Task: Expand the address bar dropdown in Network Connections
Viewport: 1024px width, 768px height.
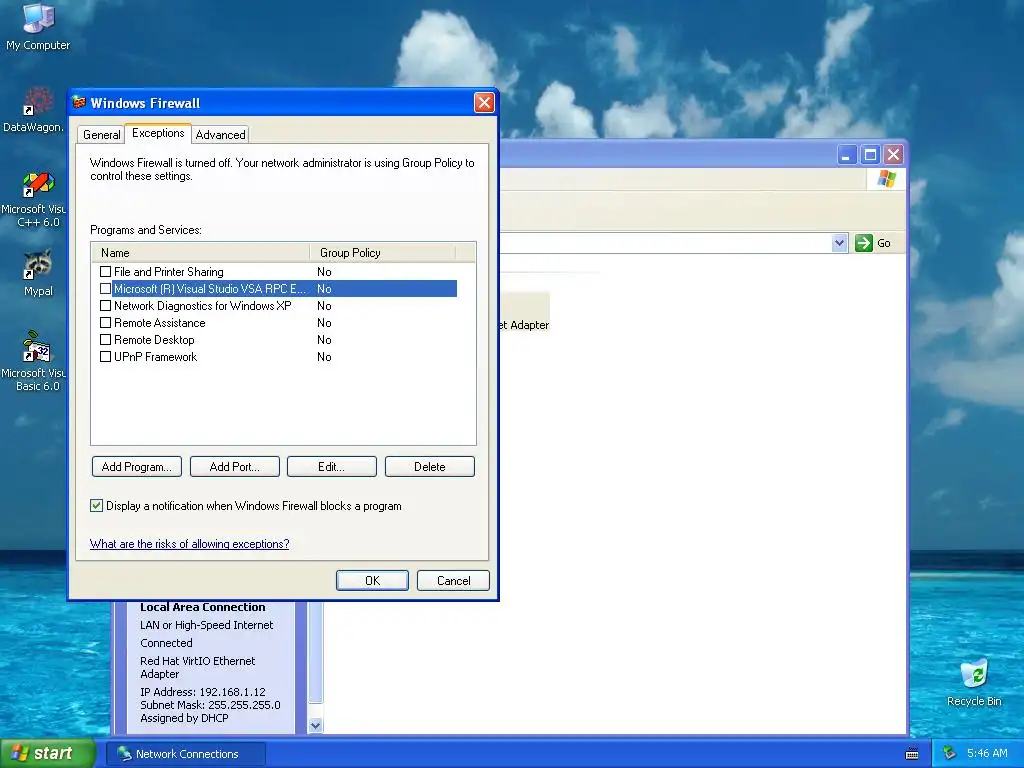Action: (x=840, y=243)
